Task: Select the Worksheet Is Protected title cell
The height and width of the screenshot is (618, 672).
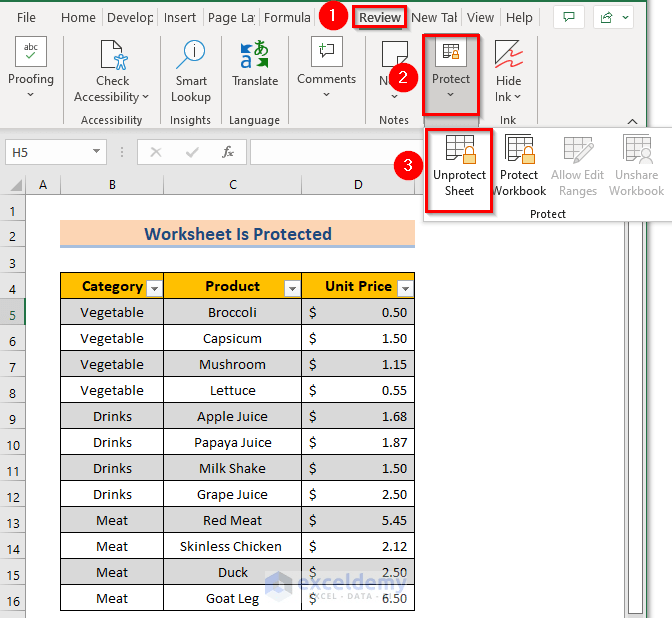Action: [237, 234]
